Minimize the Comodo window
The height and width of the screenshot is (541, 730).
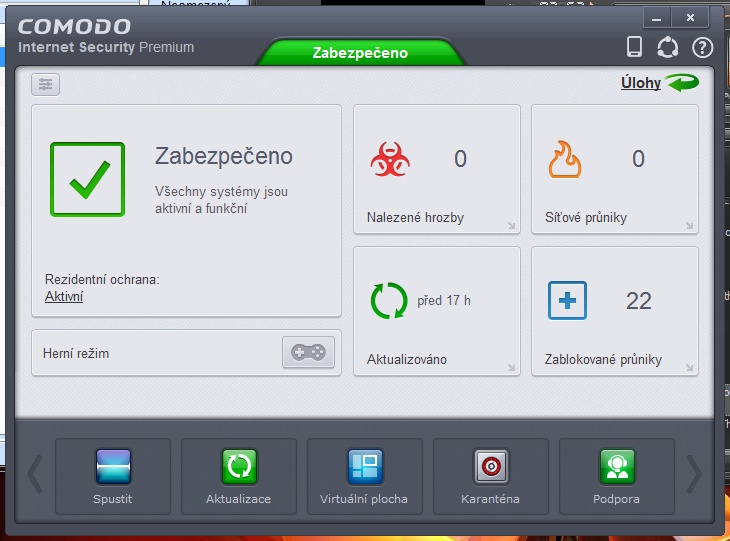[x=656, y=18]
